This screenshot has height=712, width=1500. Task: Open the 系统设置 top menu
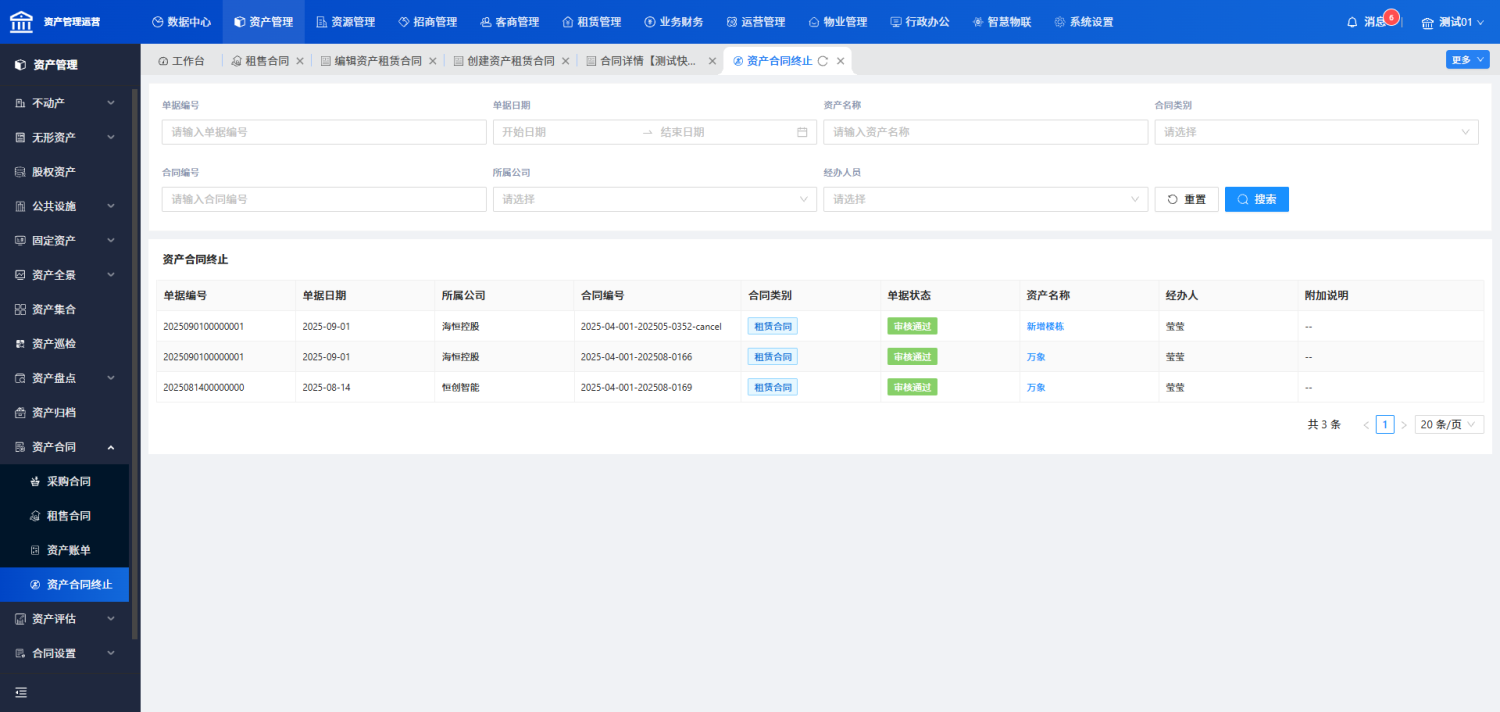(x=1084, y=22)
